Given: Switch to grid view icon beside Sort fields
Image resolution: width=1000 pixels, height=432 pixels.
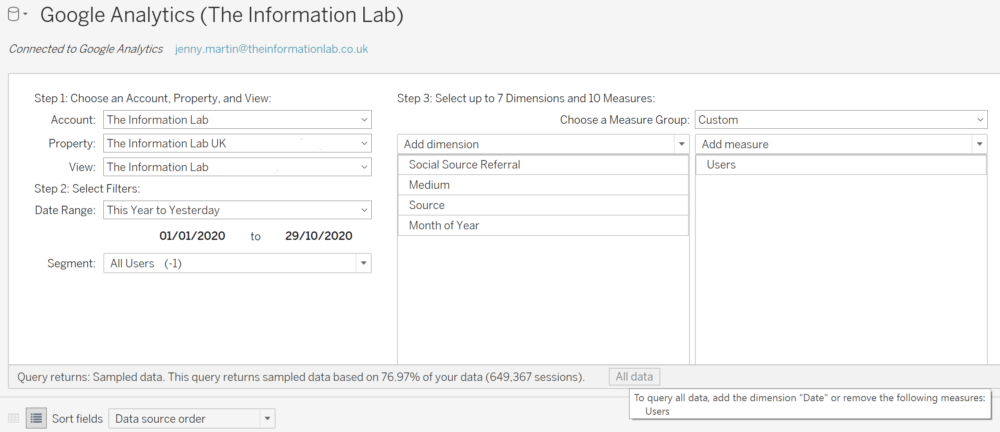Looking at the screenshot, I should tap(13, 419).
